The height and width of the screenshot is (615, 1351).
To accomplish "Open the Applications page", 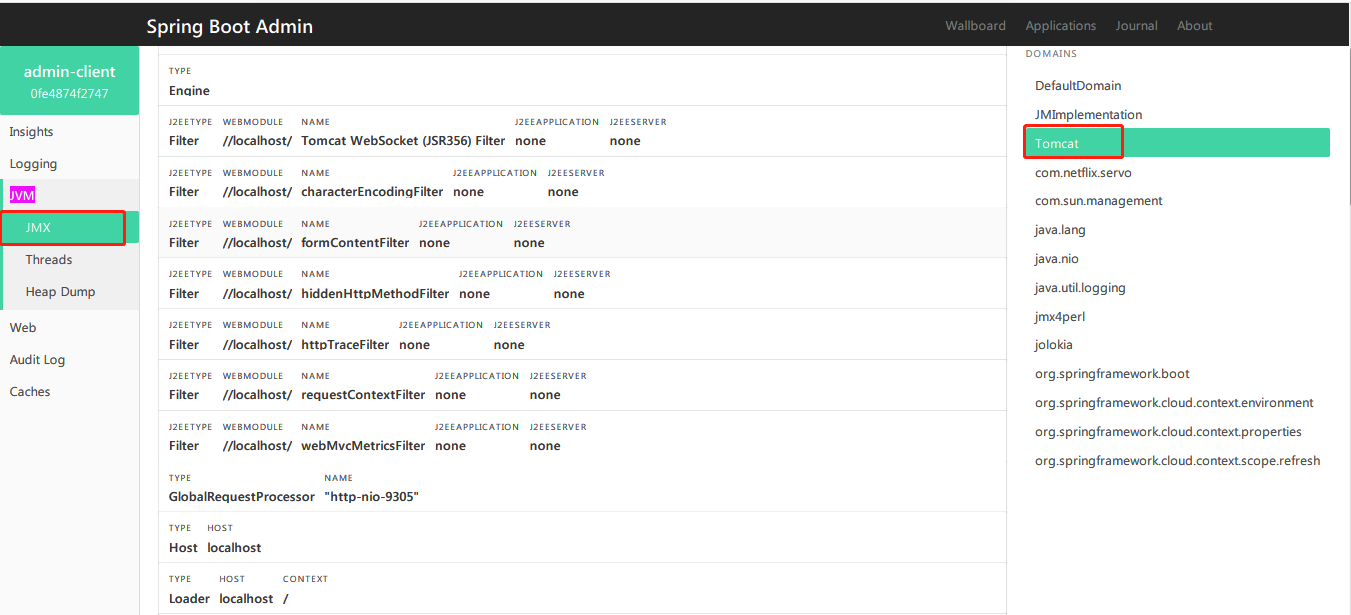I will point(1060,26).
